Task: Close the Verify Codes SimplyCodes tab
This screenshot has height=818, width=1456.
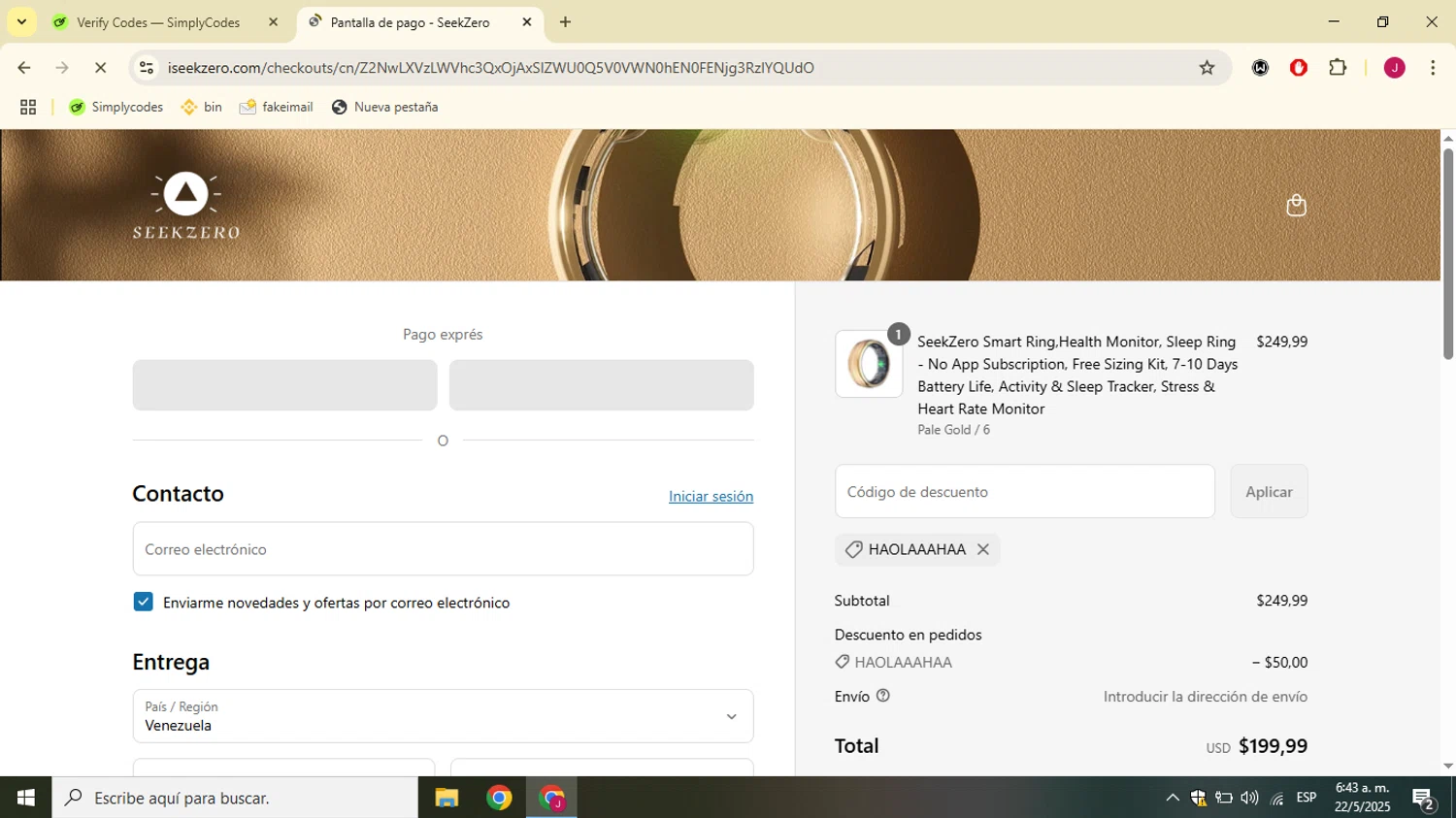Action: pos(273,22)
